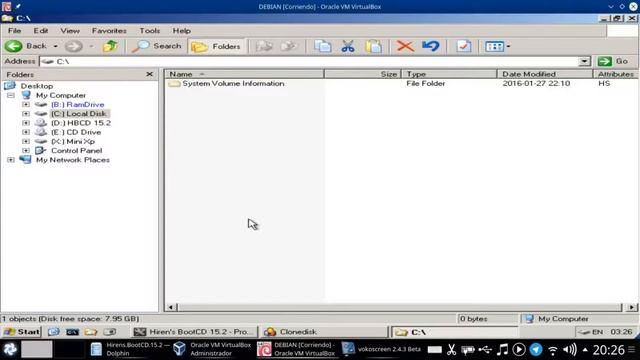This screenshot has width=640, height=360.
Task: Click the Copy To toolbar icon
Action: [289, 46]
